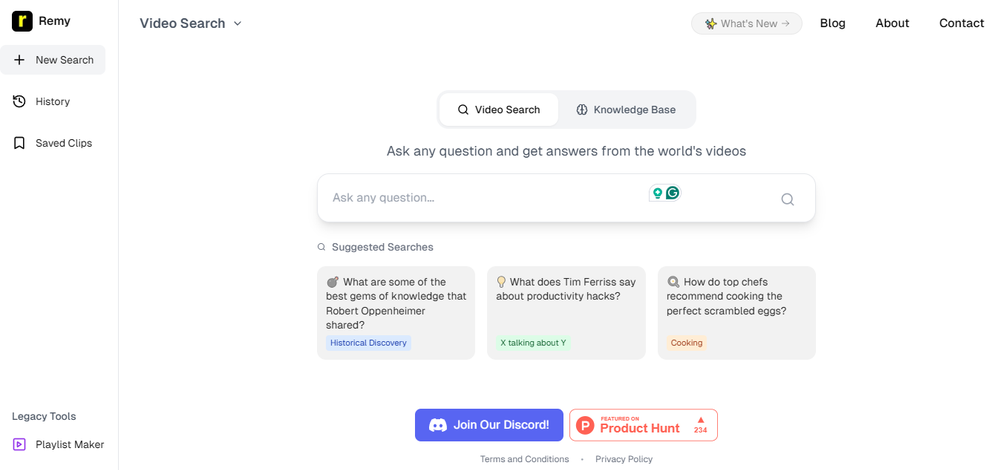
Task: Open the Privacy Policy link
Action: tap(624, 459)
